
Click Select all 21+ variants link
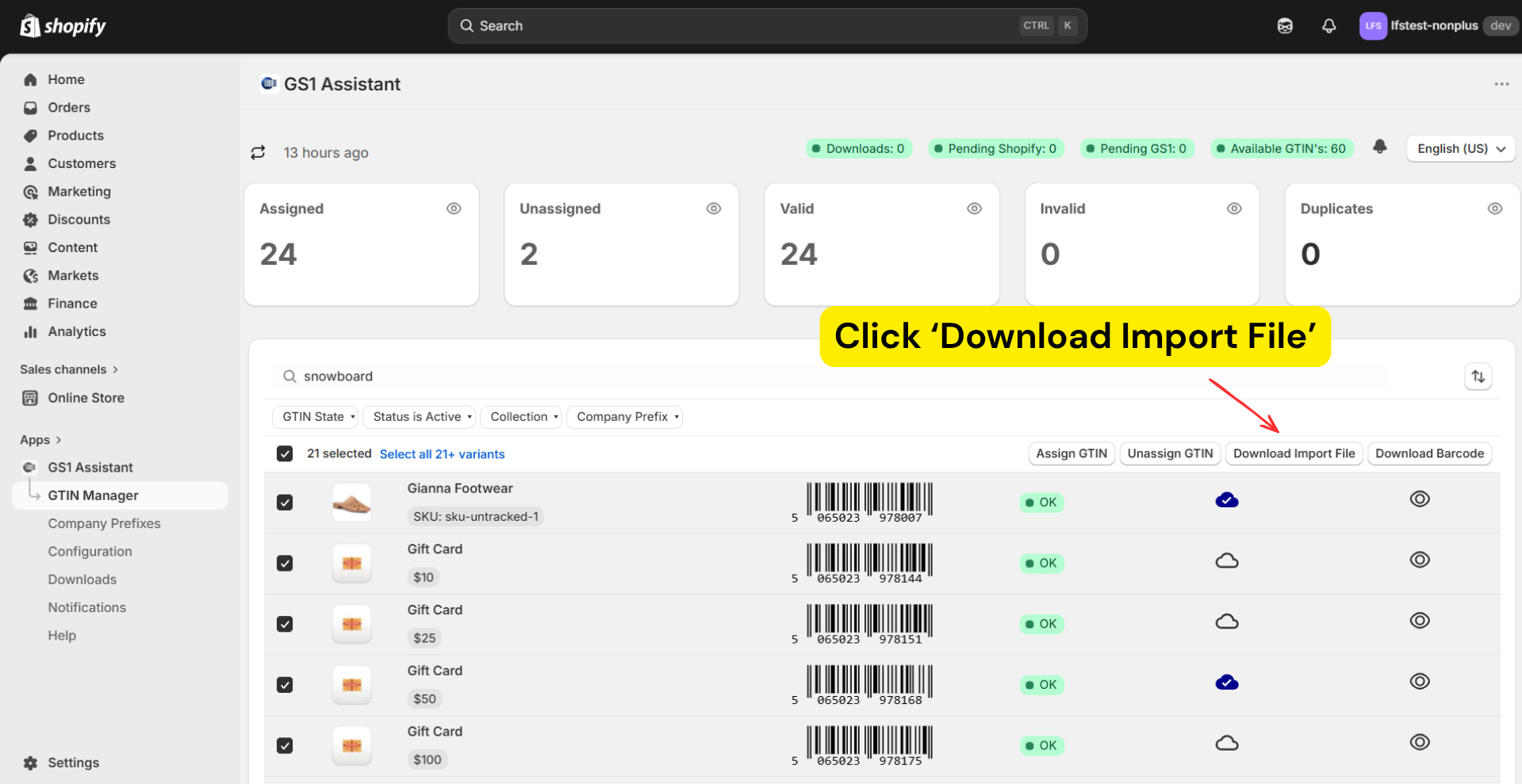[442, 454]
